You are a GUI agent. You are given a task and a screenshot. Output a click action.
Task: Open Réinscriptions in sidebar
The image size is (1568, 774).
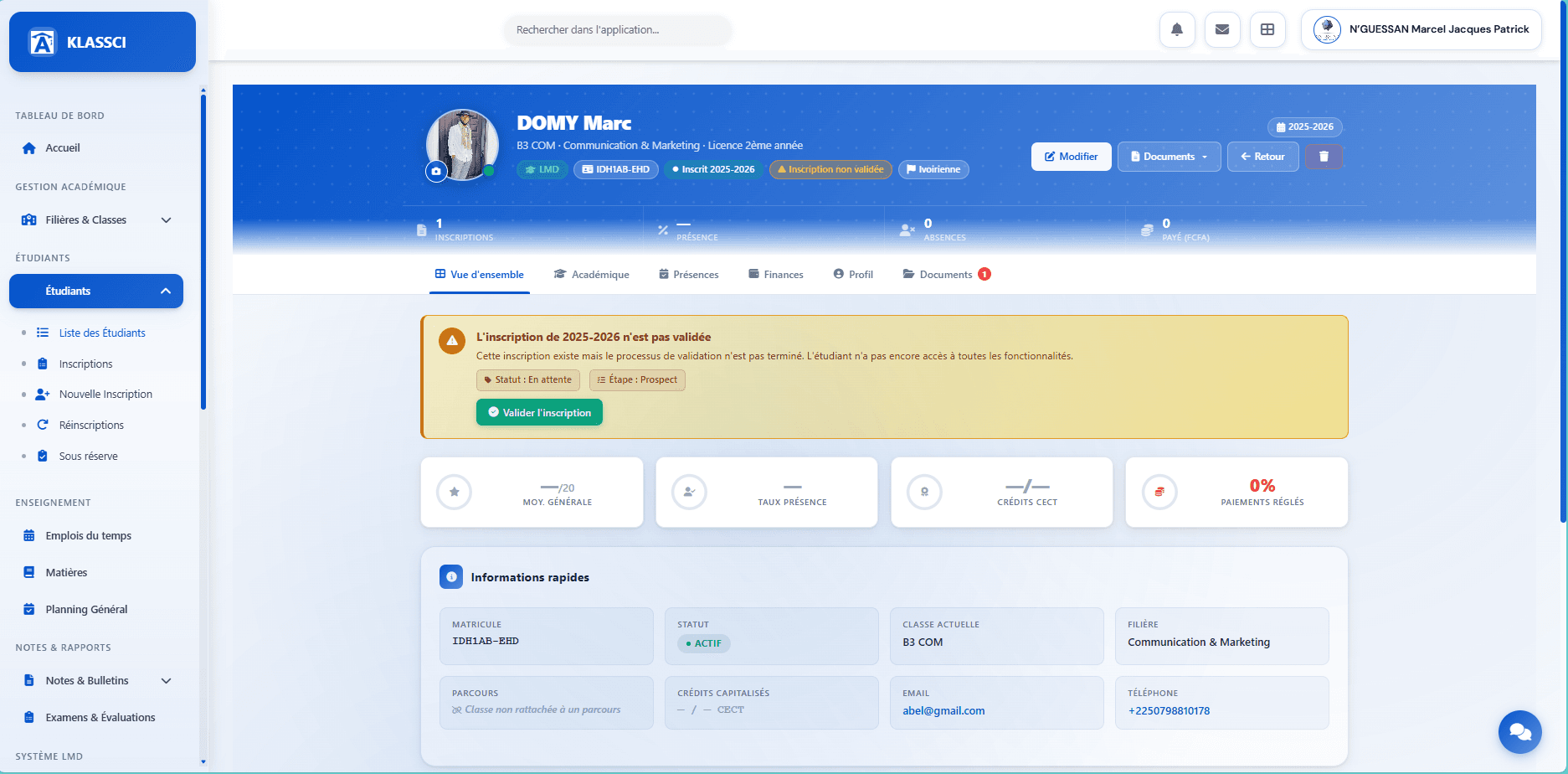click(x=91, y=425)
